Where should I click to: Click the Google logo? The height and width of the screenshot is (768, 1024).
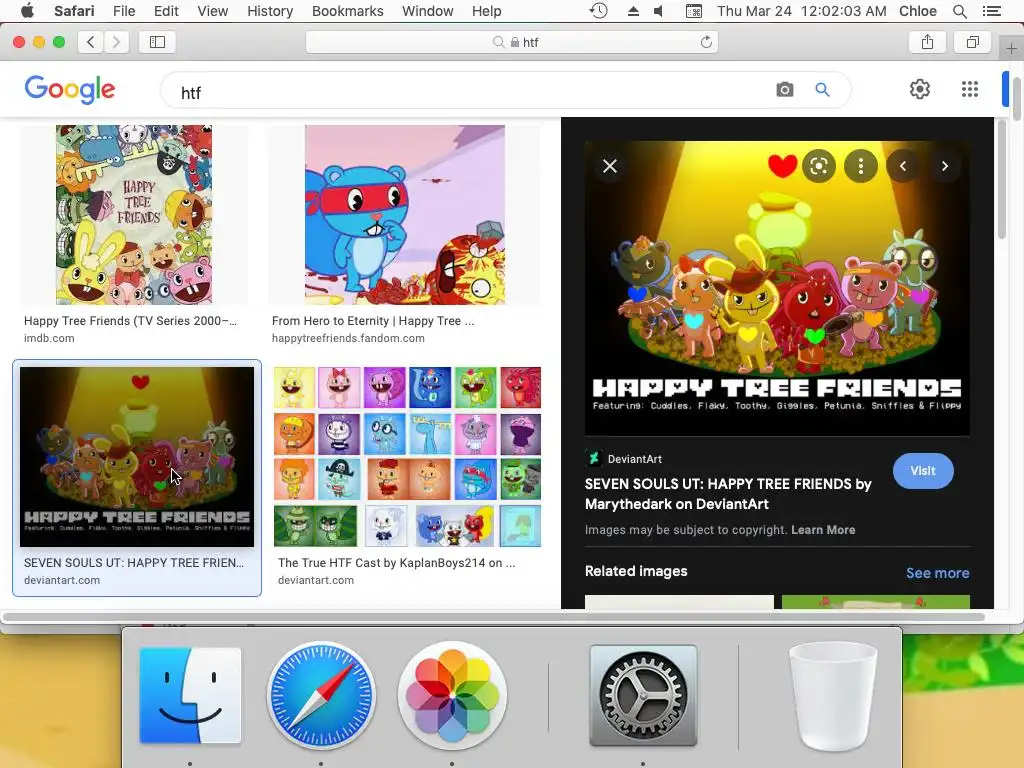[x=70, y=89]
